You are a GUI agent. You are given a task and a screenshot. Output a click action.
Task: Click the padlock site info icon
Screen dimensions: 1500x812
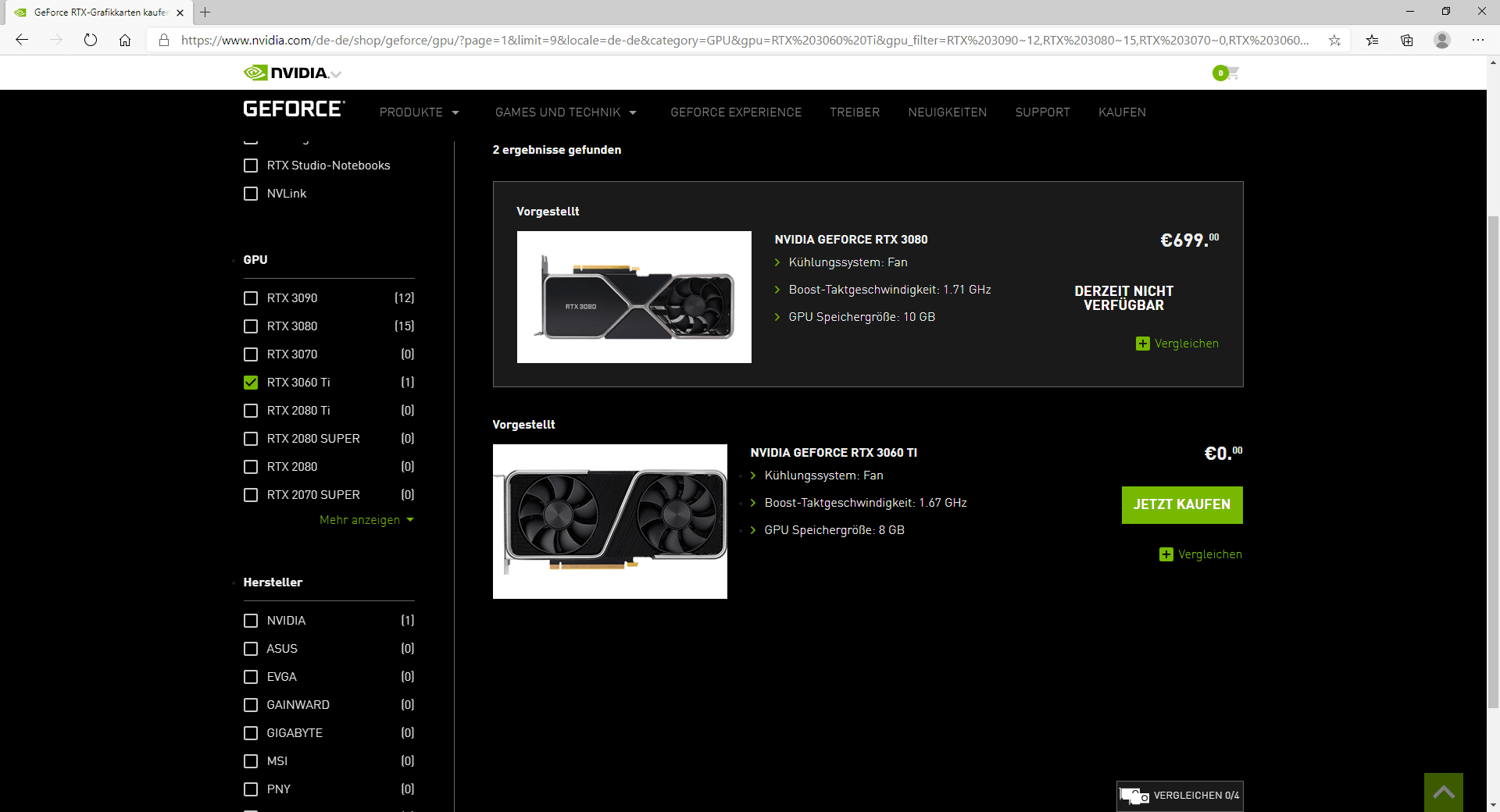[x=164, y=40]
